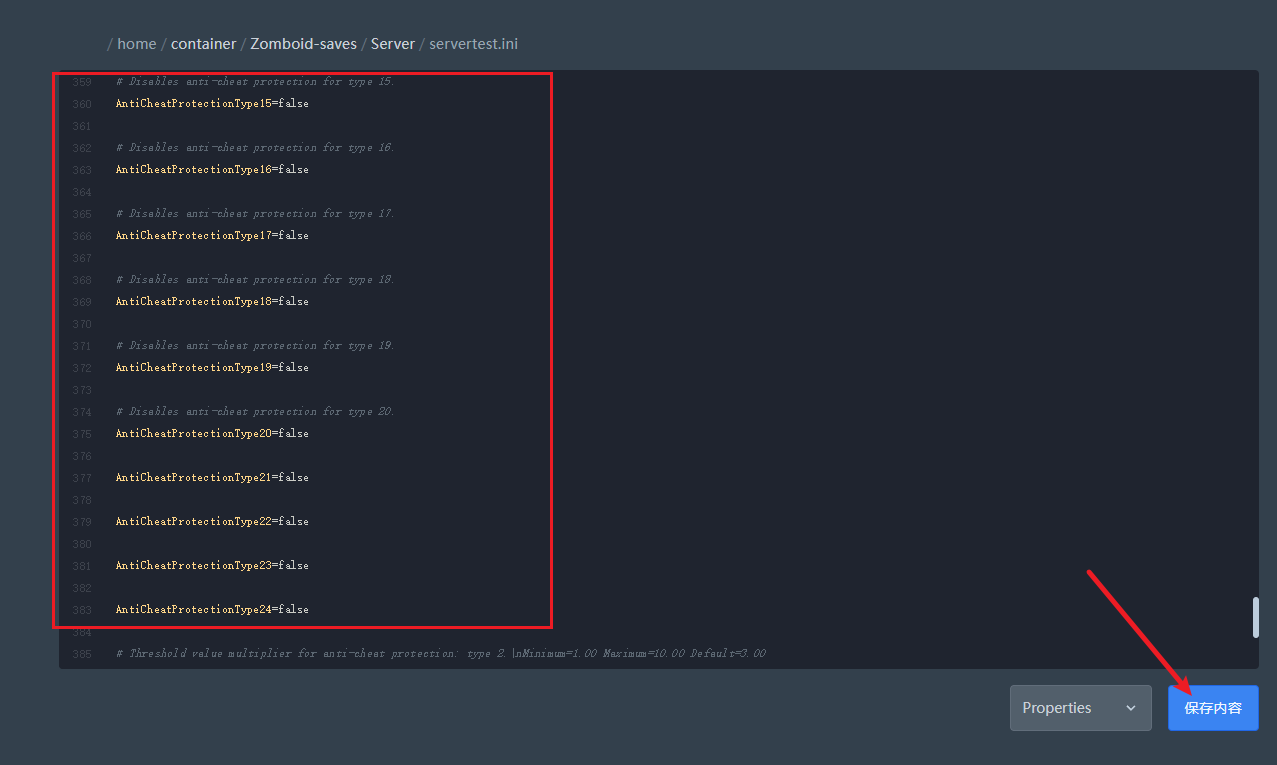Click the threshold value multiplier comment line

click(x=440, y=654)
